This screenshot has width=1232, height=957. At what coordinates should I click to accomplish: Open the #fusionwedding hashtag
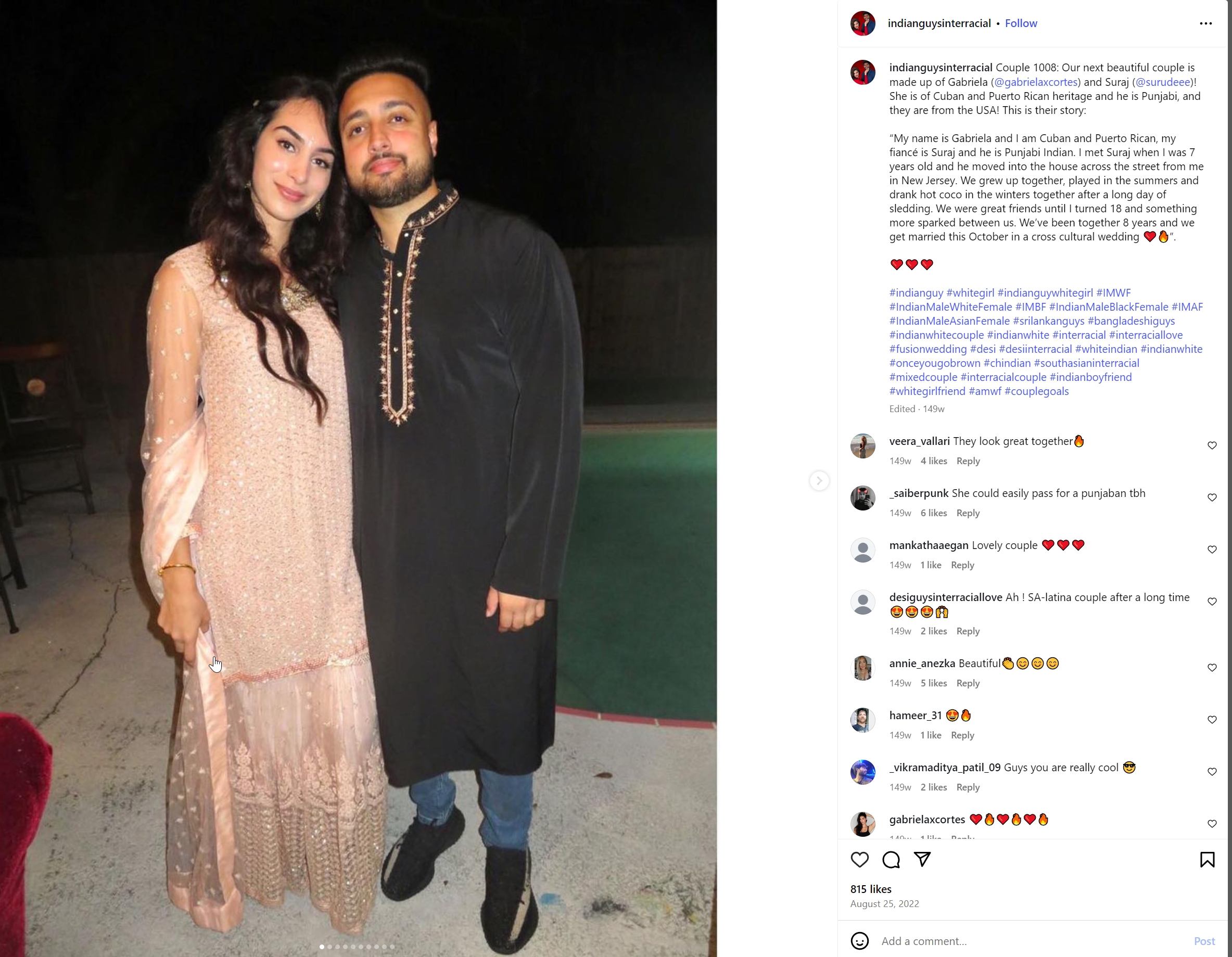click(x=928, y=349)
